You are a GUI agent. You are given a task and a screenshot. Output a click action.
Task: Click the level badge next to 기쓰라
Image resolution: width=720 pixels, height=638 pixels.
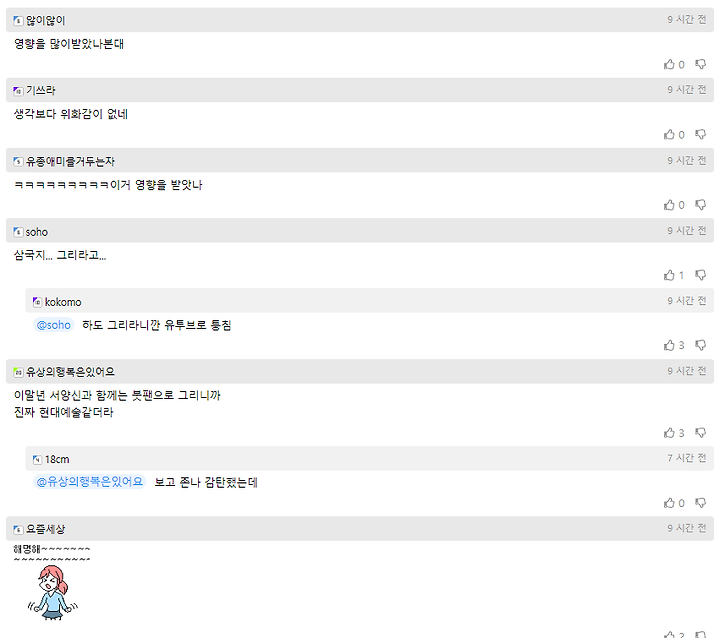(x=18, y=91)
